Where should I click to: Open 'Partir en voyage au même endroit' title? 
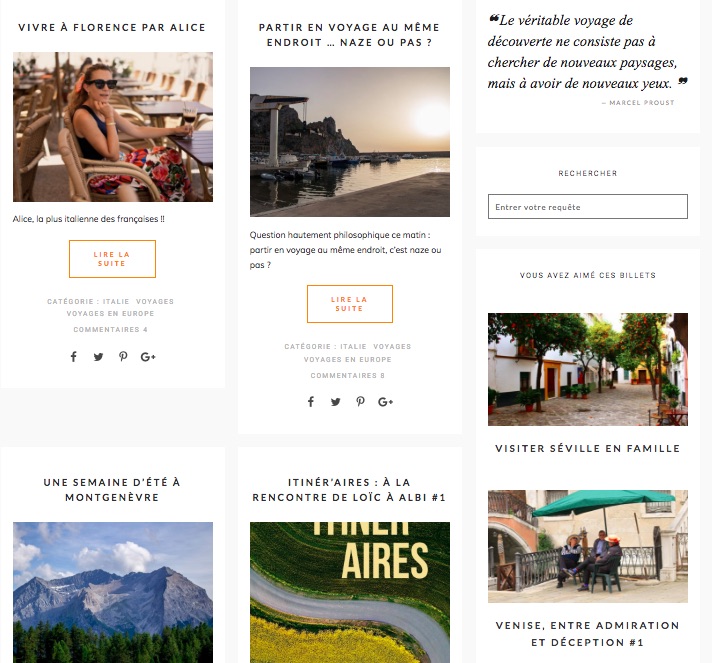pos(349,35)
